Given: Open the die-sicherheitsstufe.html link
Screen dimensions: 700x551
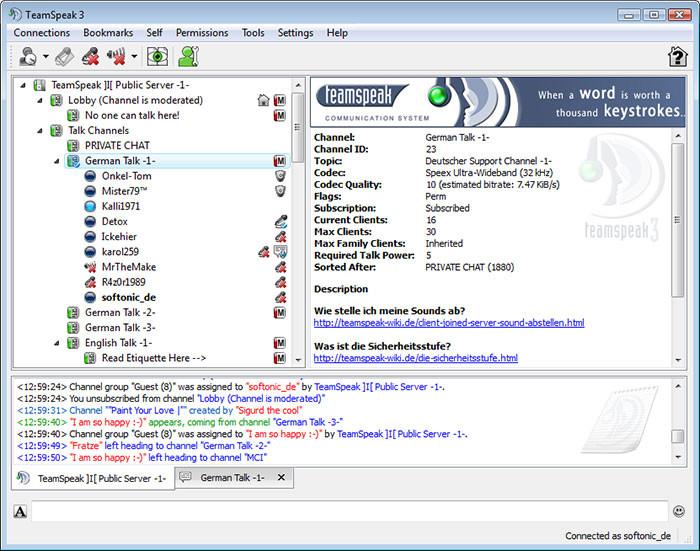Looking at the screenshot, I should coord(416,358).
